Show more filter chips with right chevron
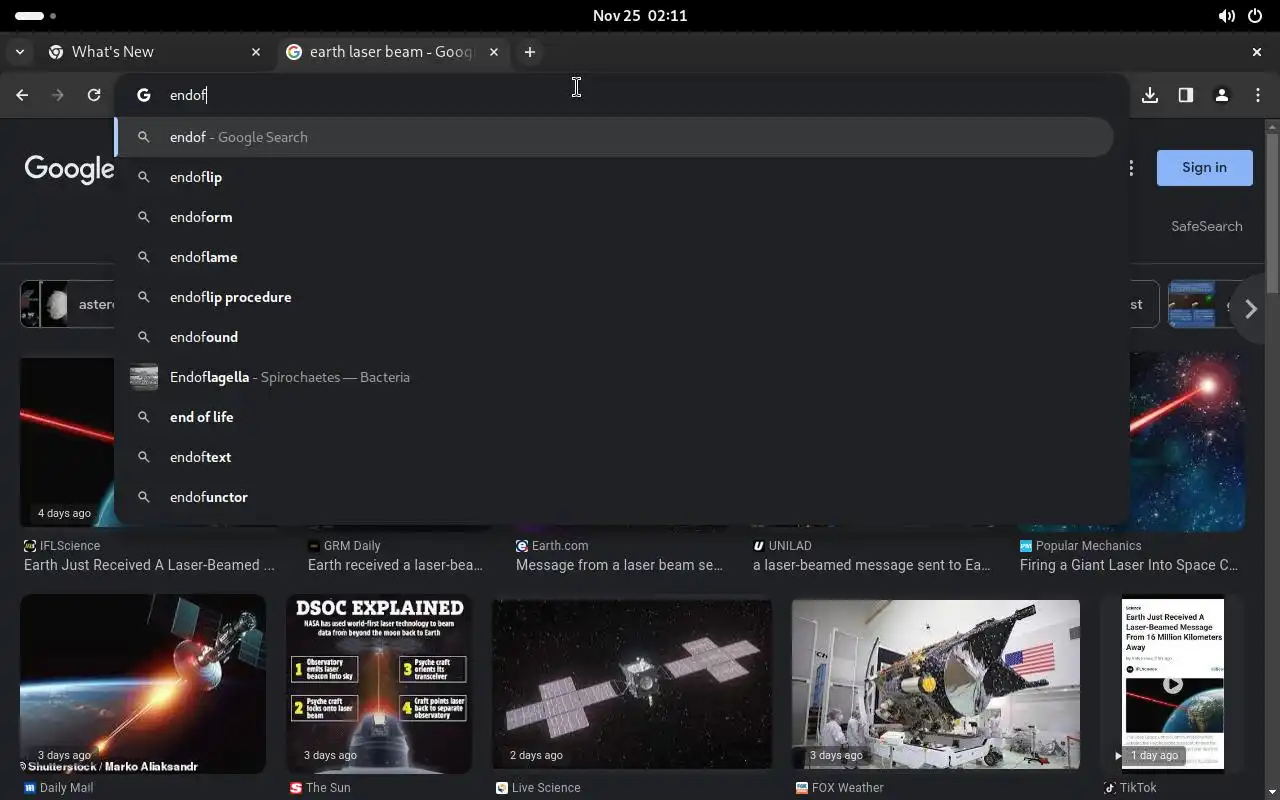Viewport: 1280px width, 800px height. 1250,309
